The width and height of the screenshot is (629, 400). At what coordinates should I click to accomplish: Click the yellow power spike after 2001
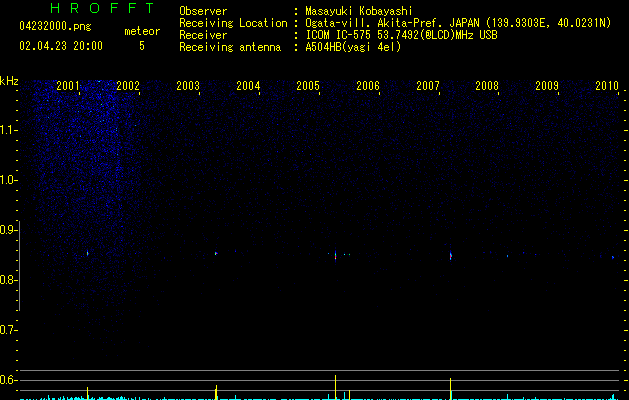87,393
